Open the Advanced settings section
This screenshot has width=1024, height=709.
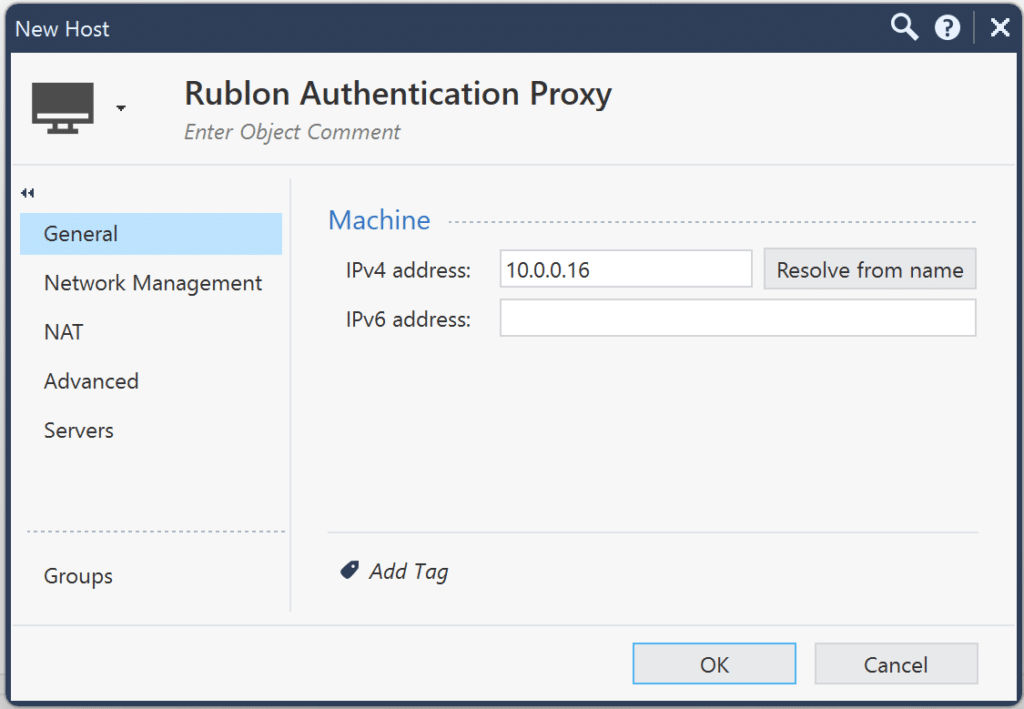point(91,381)
